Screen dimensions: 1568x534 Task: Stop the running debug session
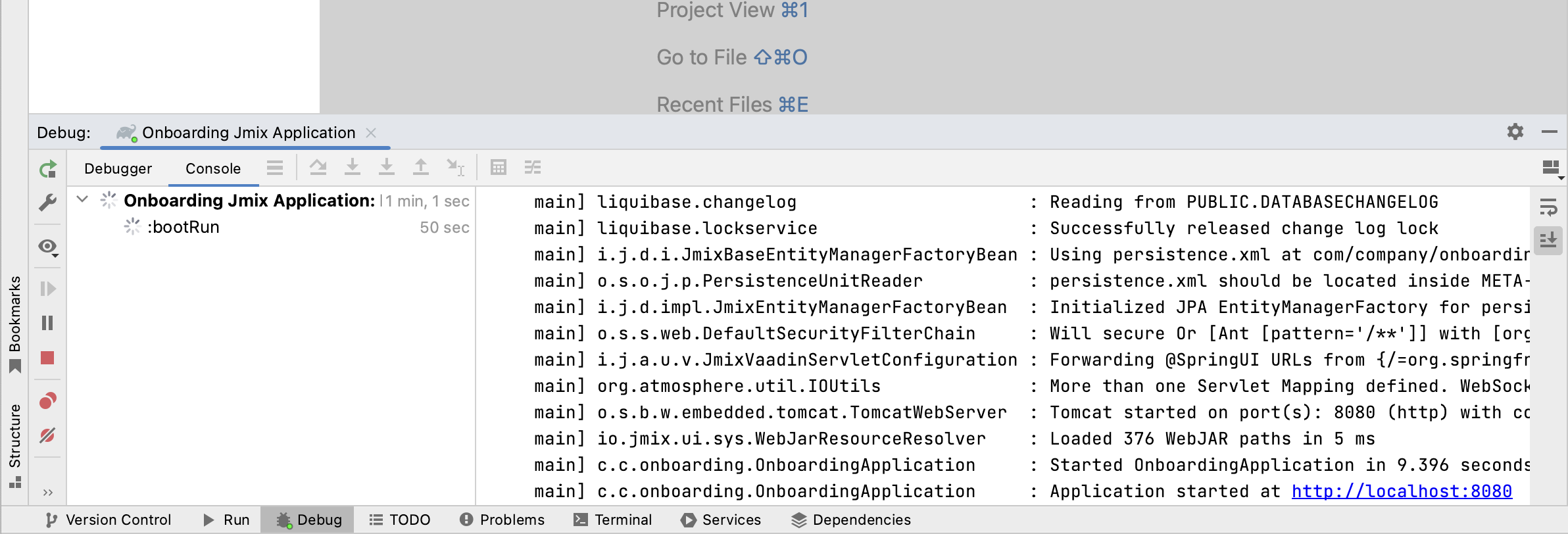click(x=47, y=358)
